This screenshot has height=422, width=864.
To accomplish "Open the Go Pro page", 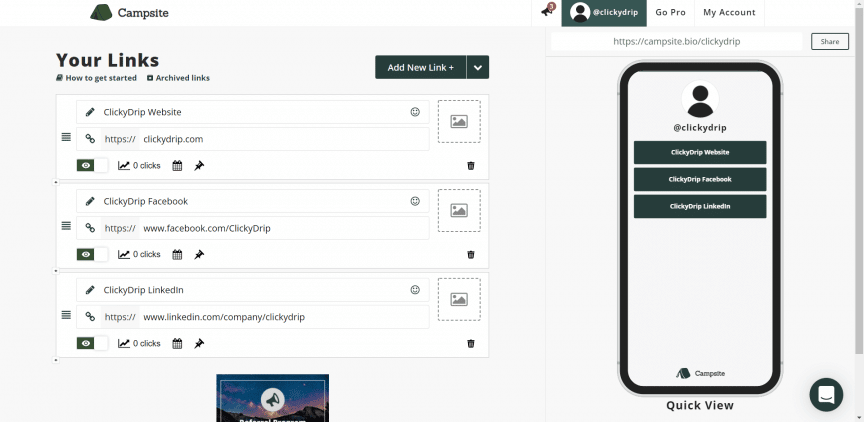I will pyautogui.click(x=670, y=13).
